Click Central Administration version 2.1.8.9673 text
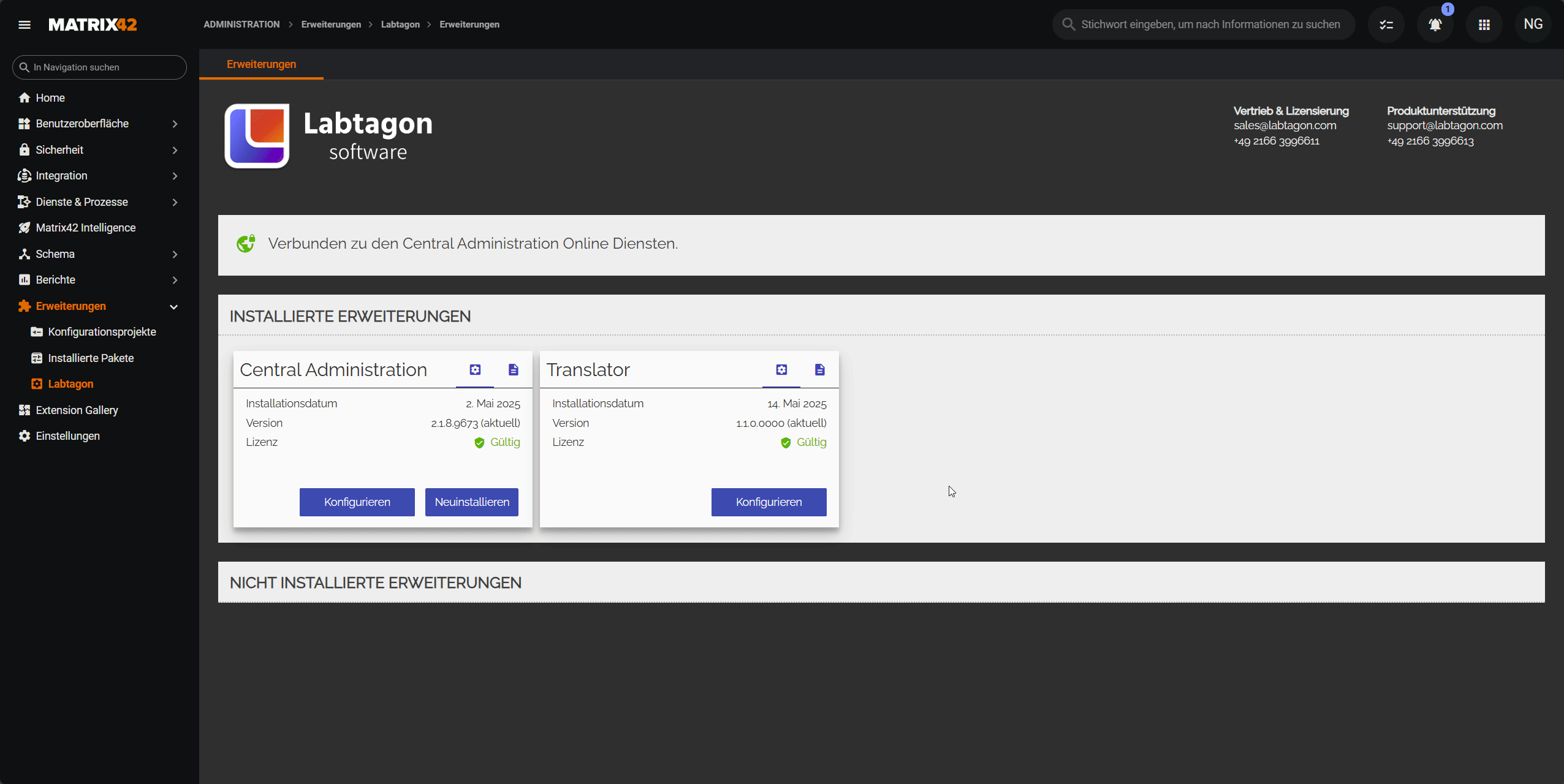1564x784 pixels. tap(476, 423)
